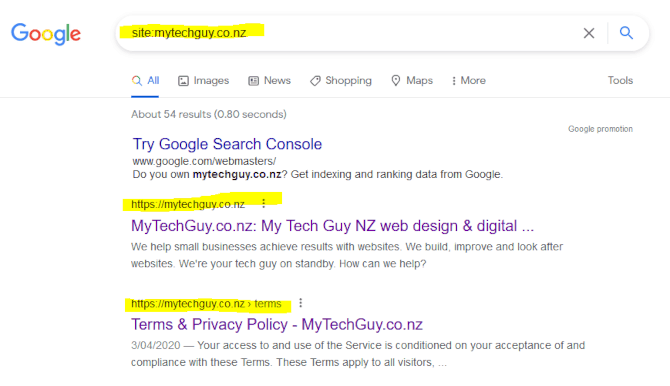This screenshot has height=386, width=670.
Task: Open Terms & Privacy Policy result
Action: tap(276, 324)
